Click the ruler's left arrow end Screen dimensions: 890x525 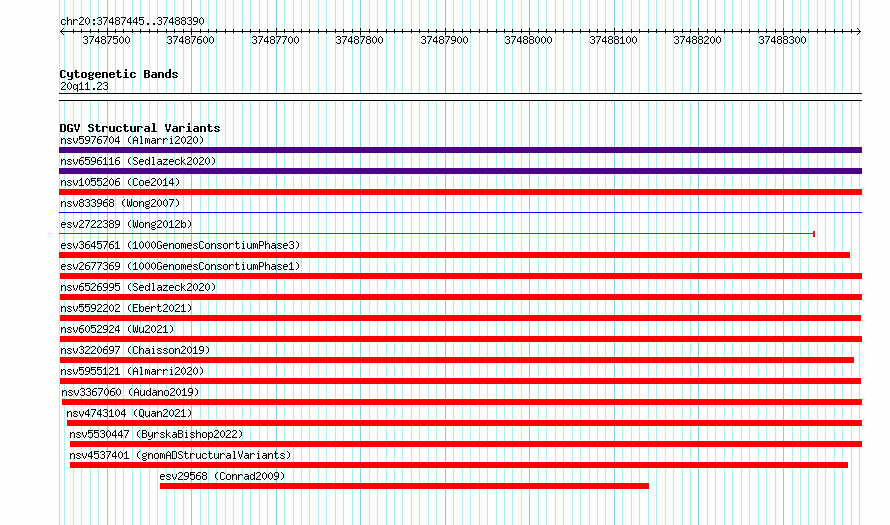(62, 31)
